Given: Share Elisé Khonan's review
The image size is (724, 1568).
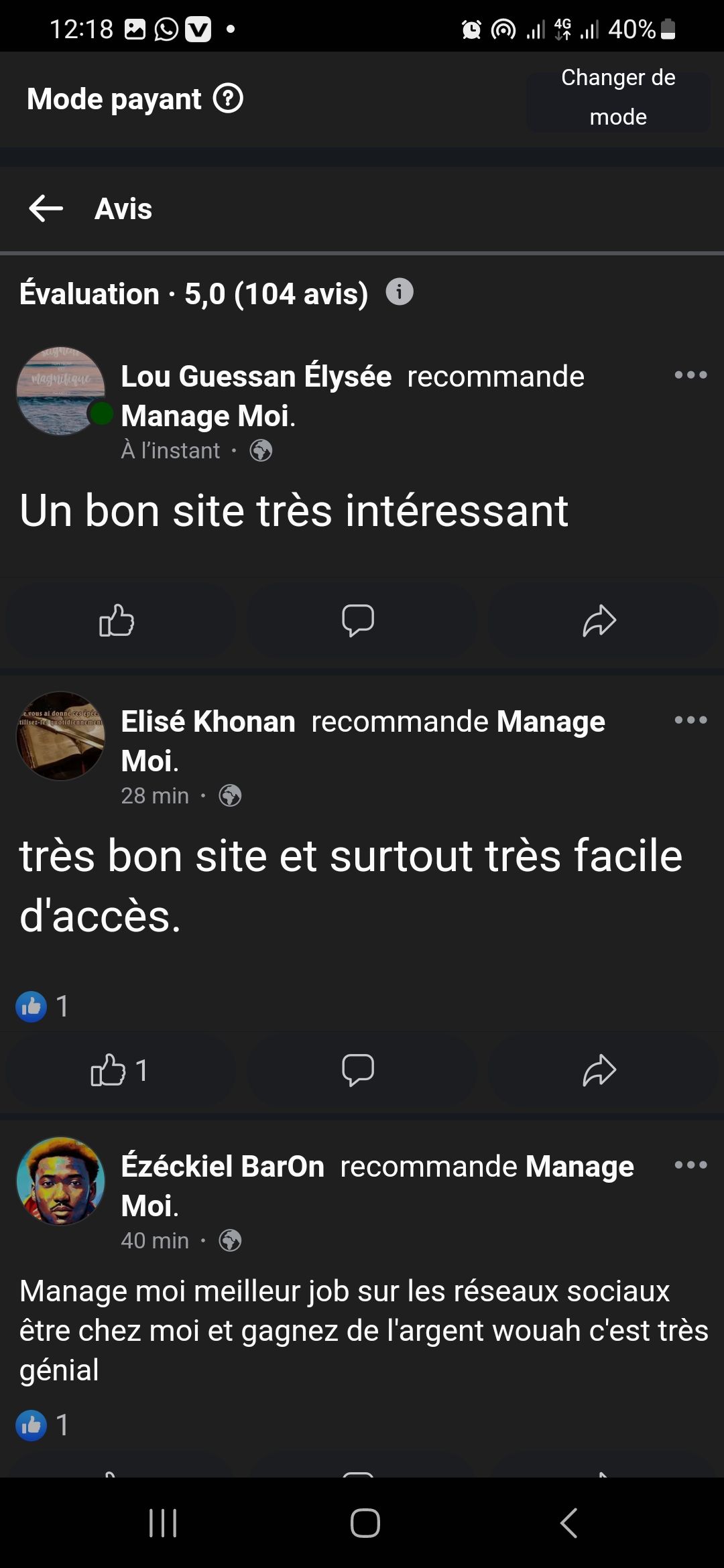Looking at the screenshot, I should [x=599, y=1070].
